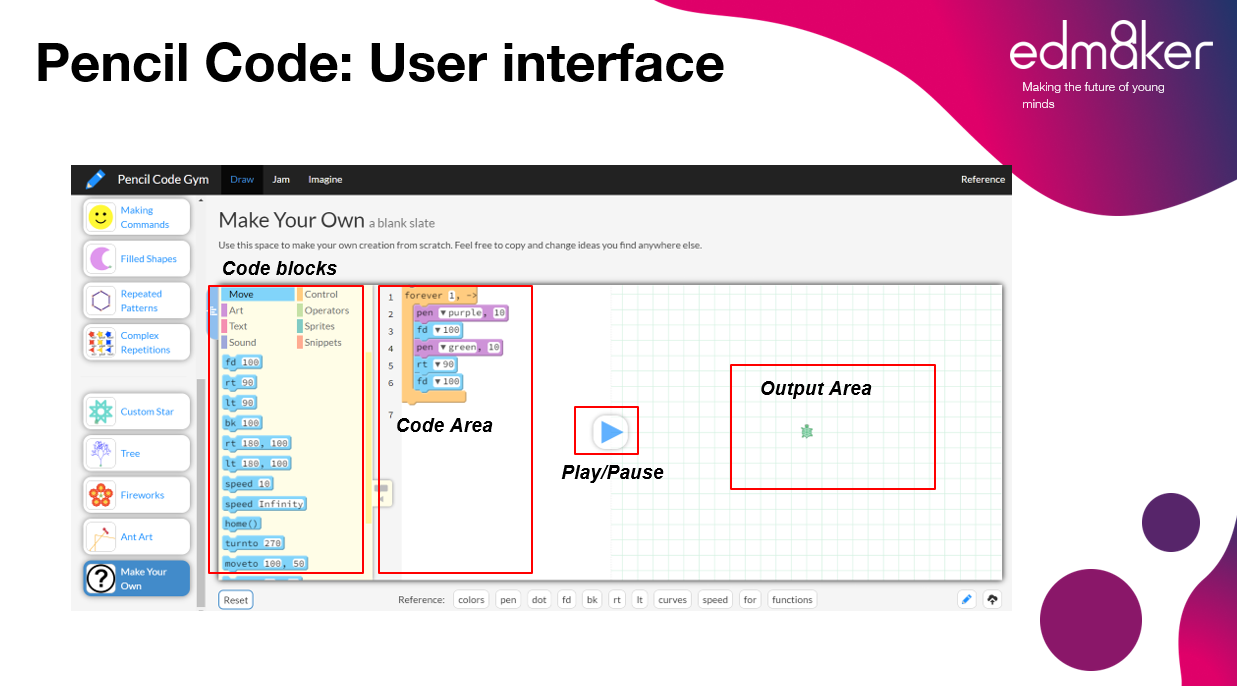
Task: Click the bk 100 palette block
Action: point(242,423)
